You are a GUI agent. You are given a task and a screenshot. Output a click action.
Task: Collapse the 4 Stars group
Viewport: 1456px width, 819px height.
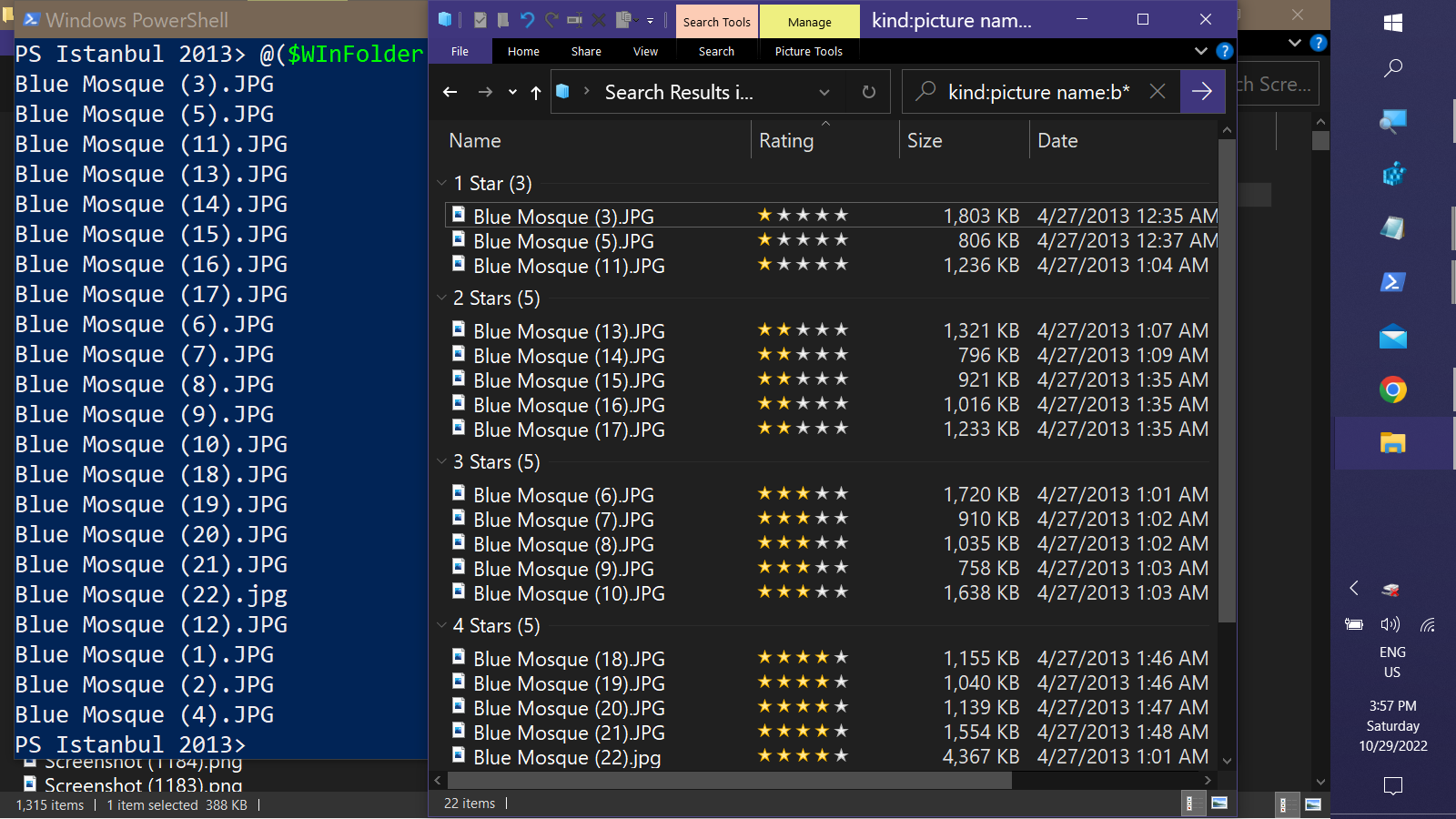pyautogui.click(x=442, y=625)
